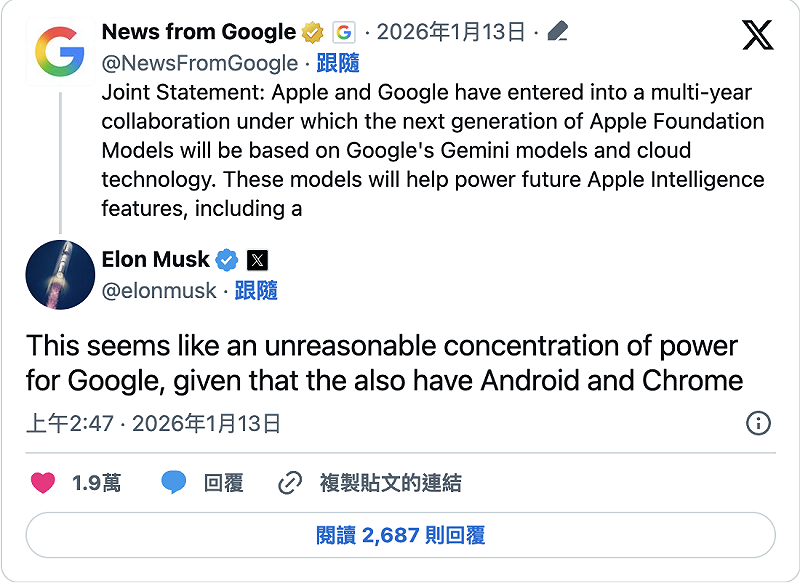Open 閱讀 2,687 則回覆 button
This screenshot has height=583, width=800.
point(400,537)
